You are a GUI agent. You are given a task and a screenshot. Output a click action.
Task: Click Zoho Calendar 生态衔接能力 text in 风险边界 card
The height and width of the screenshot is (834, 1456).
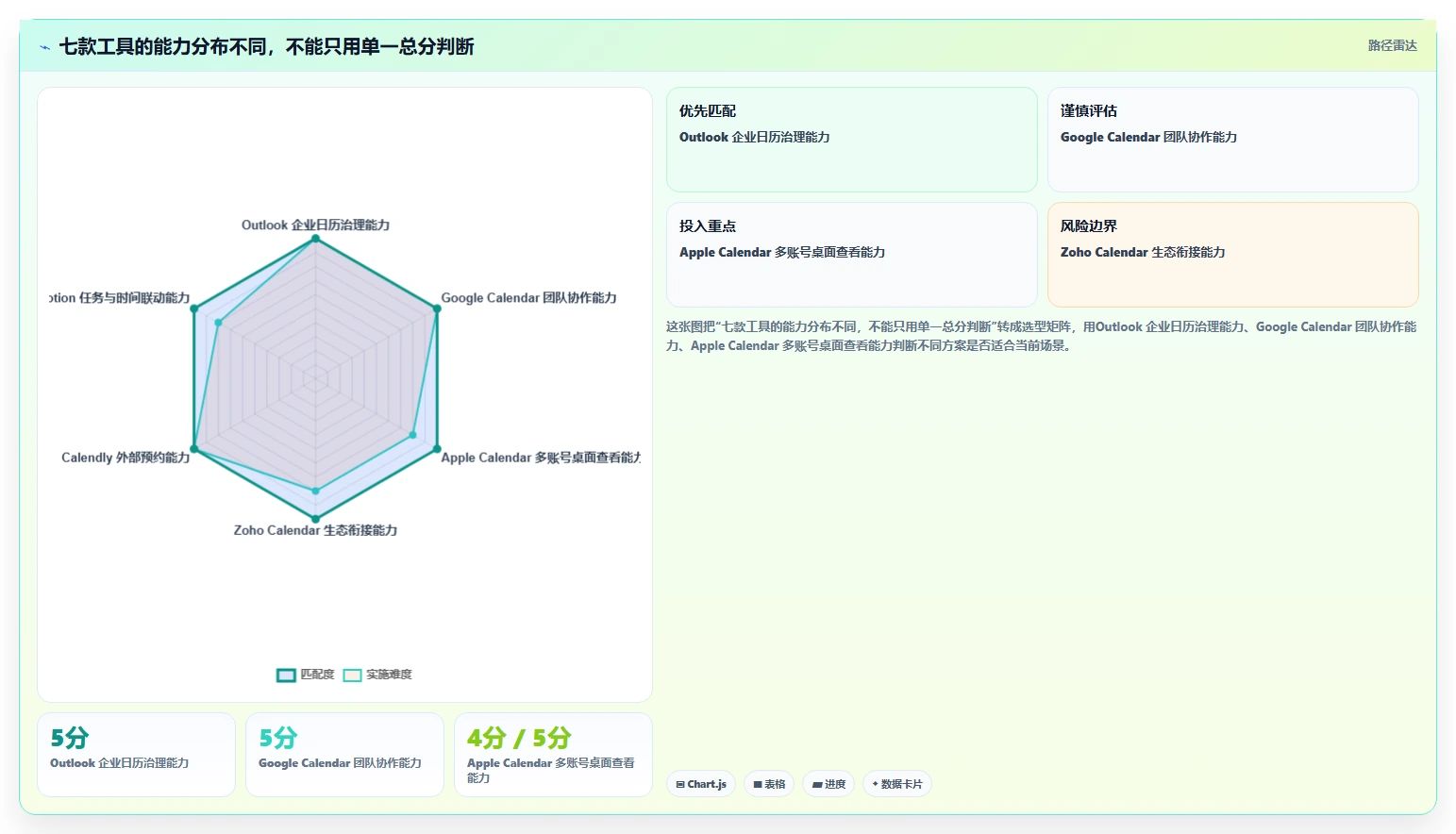1143,252
